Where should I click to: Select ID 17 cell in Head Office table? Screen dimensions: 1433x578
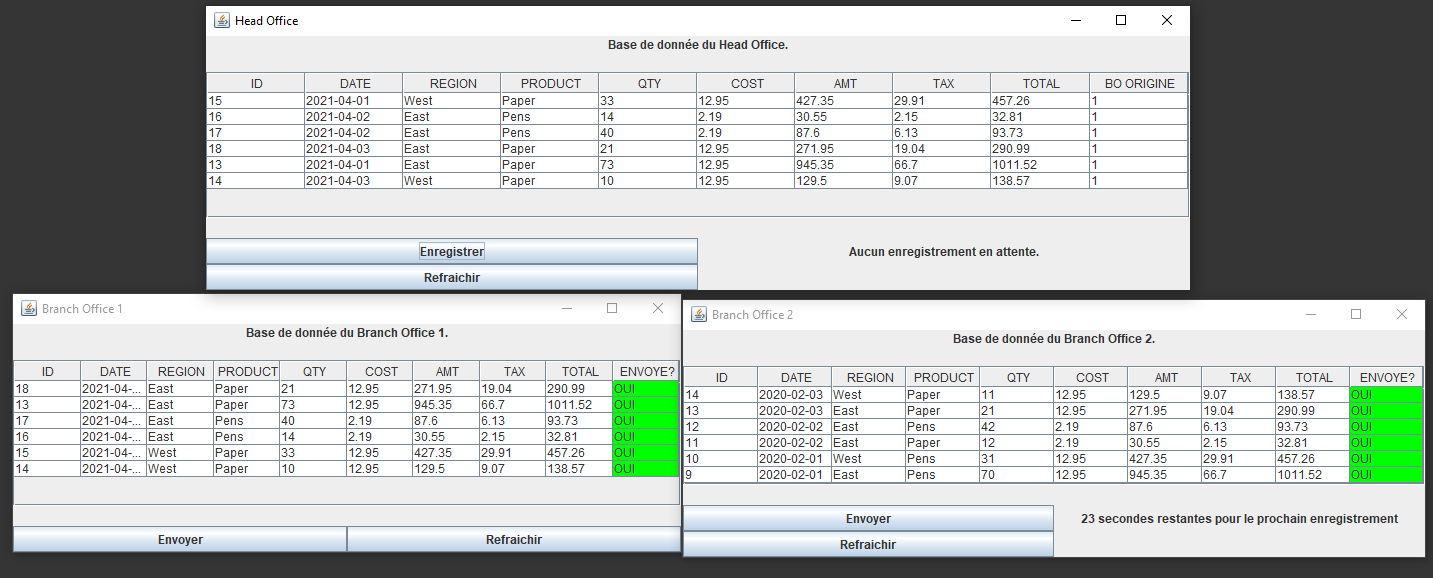tap(256, 133)
